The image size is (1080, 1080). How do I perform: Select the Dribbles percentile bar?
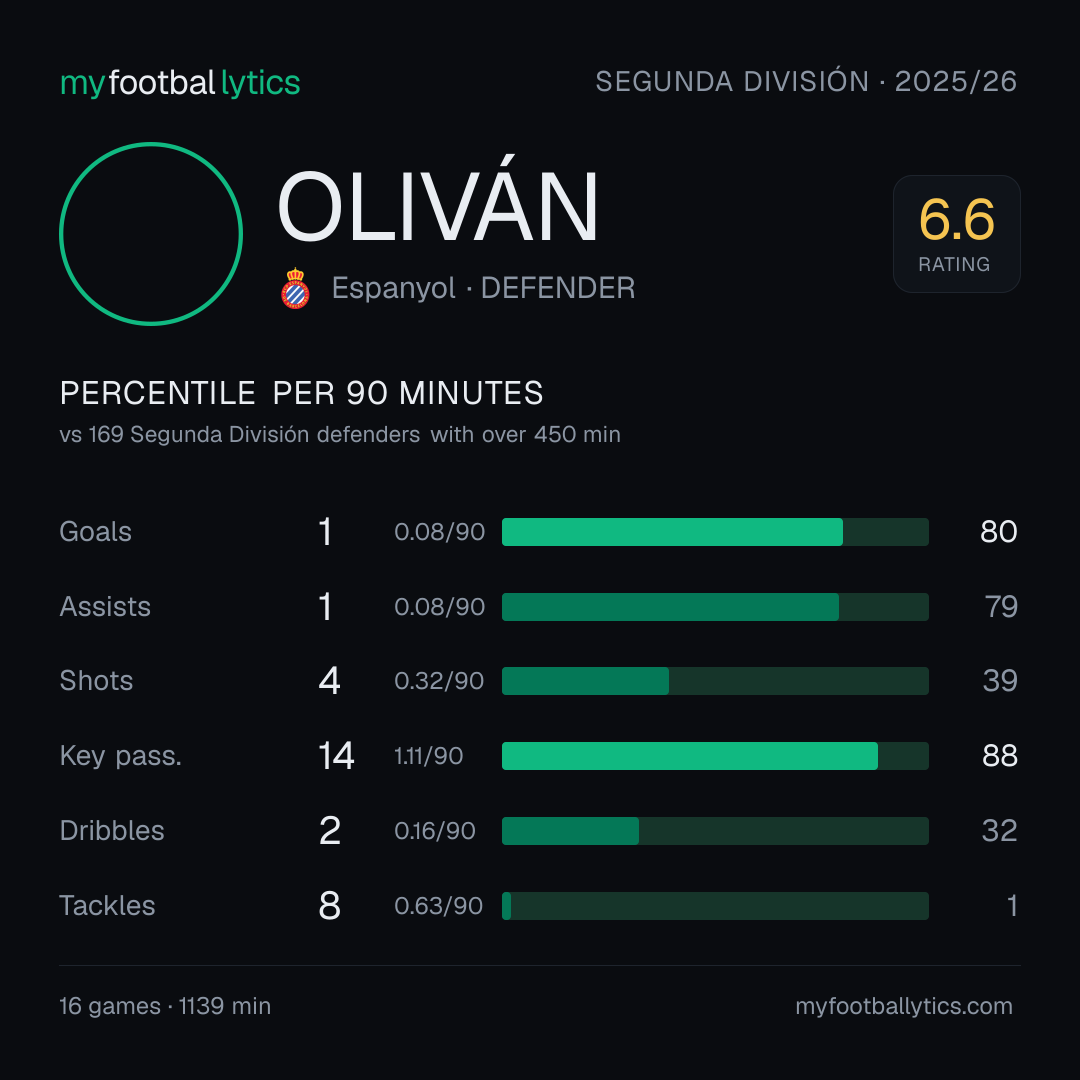(x=715, y=831)
